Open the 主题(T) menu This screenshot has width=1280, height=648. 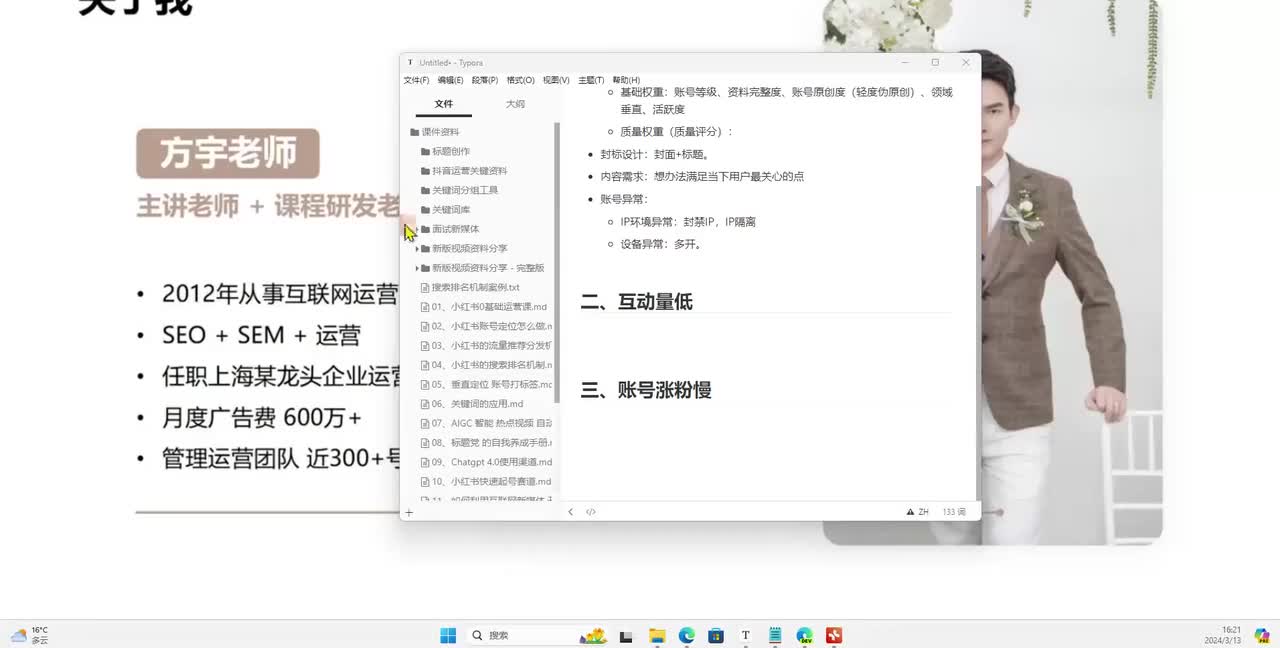click(x=591, y=80)
